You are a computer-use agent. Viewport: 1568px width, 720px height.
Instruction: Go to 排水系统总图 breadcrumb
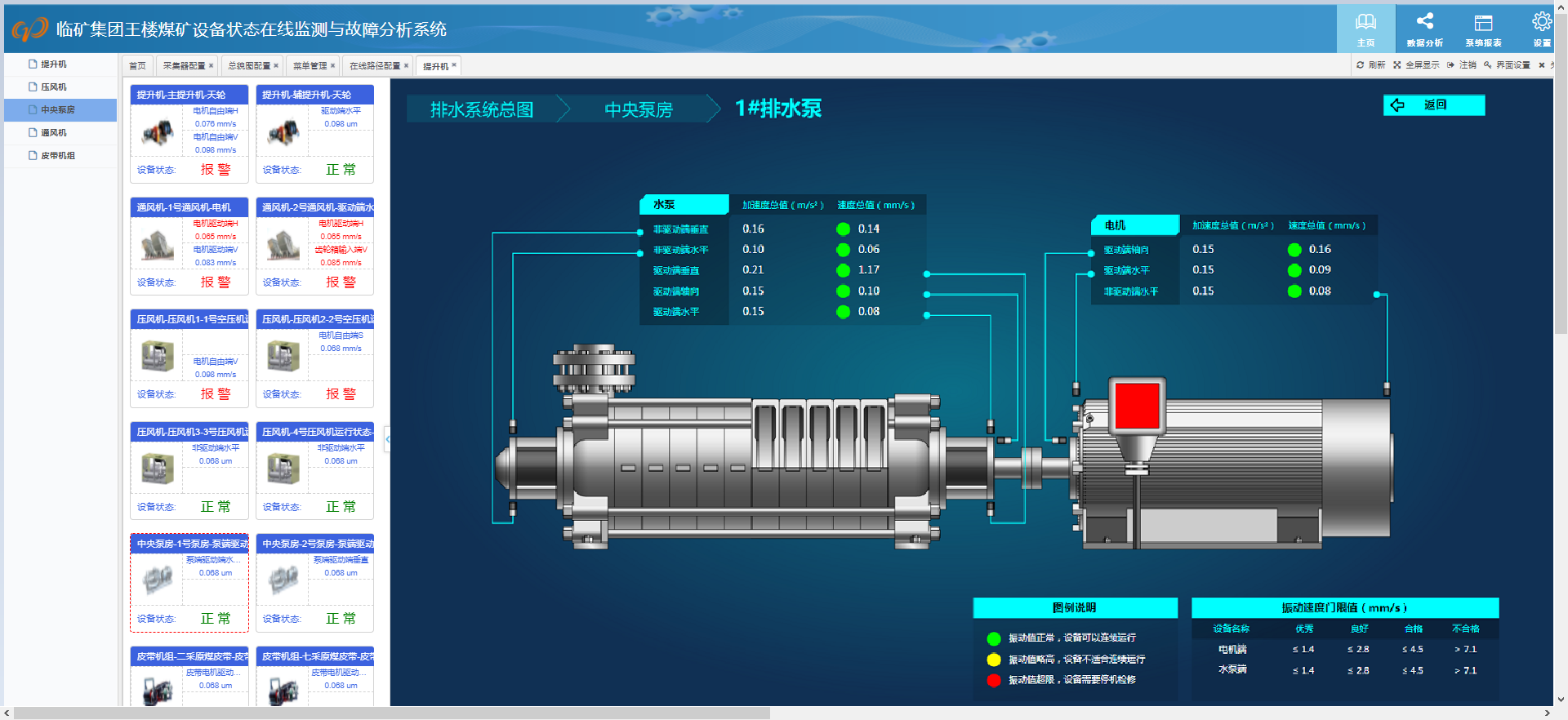coord(482,109)
